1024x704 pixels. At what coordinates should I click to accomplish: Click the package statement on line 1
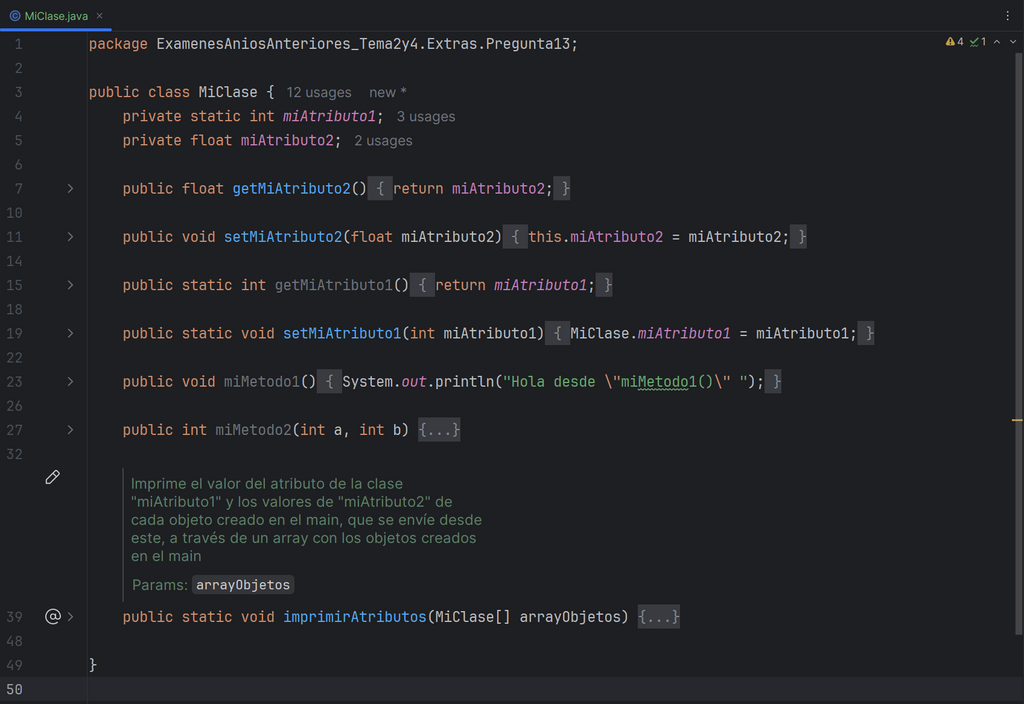(333, 44)
